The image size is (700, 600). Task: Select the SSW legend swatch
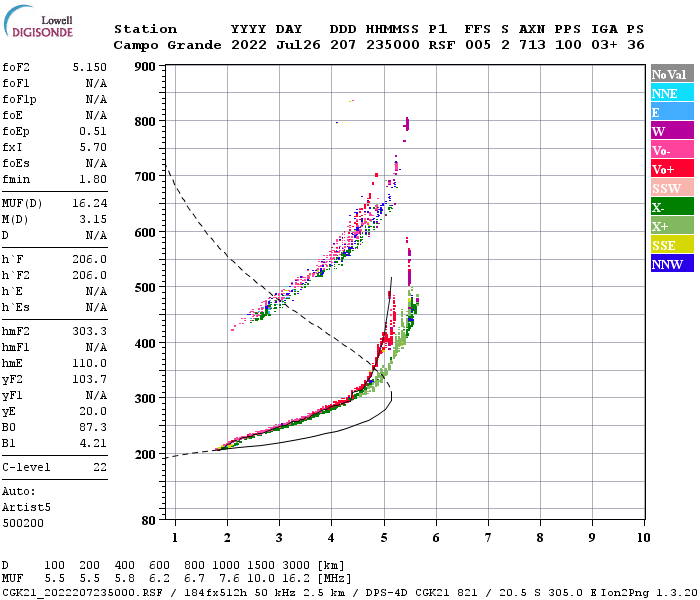(672, 188)
